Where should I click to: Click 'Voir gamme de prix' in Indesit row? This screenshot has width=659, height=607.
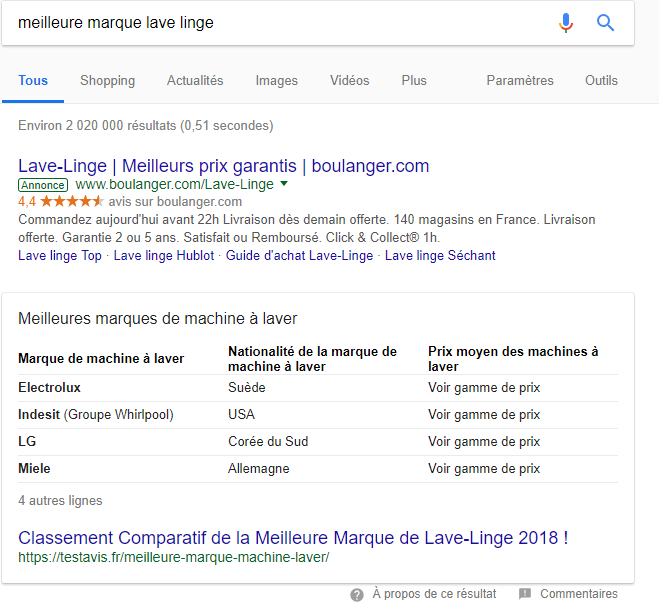pyautogui.click(x=484, y=415)
